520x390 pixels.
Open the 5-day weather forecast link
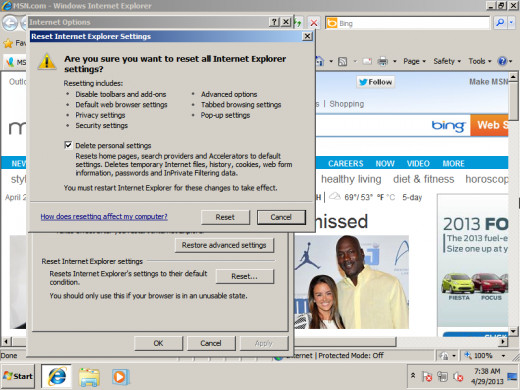pos(412,197)
